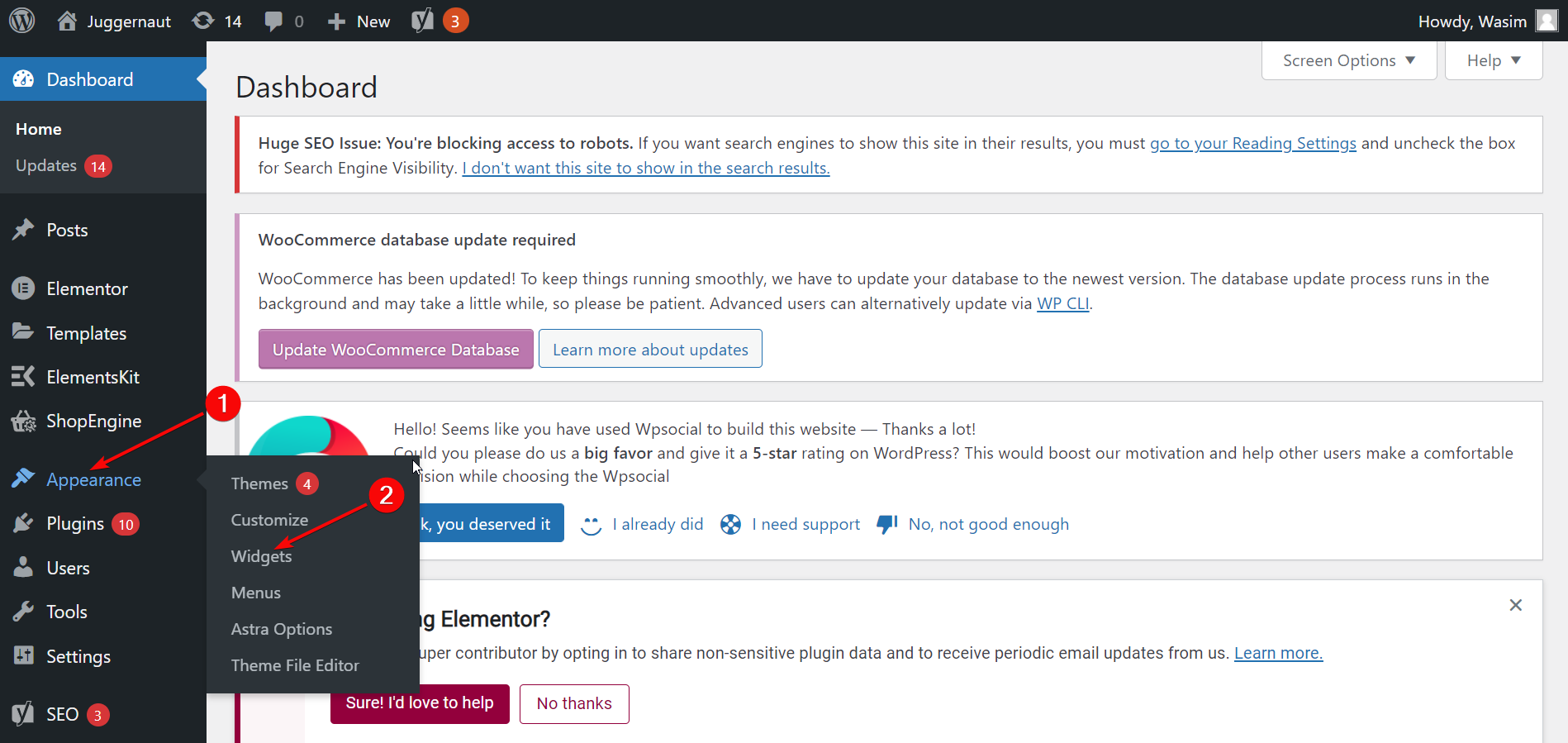Click the 'I need support' link
This screenshot has width=1568, height=743.
tap(805, 524)
